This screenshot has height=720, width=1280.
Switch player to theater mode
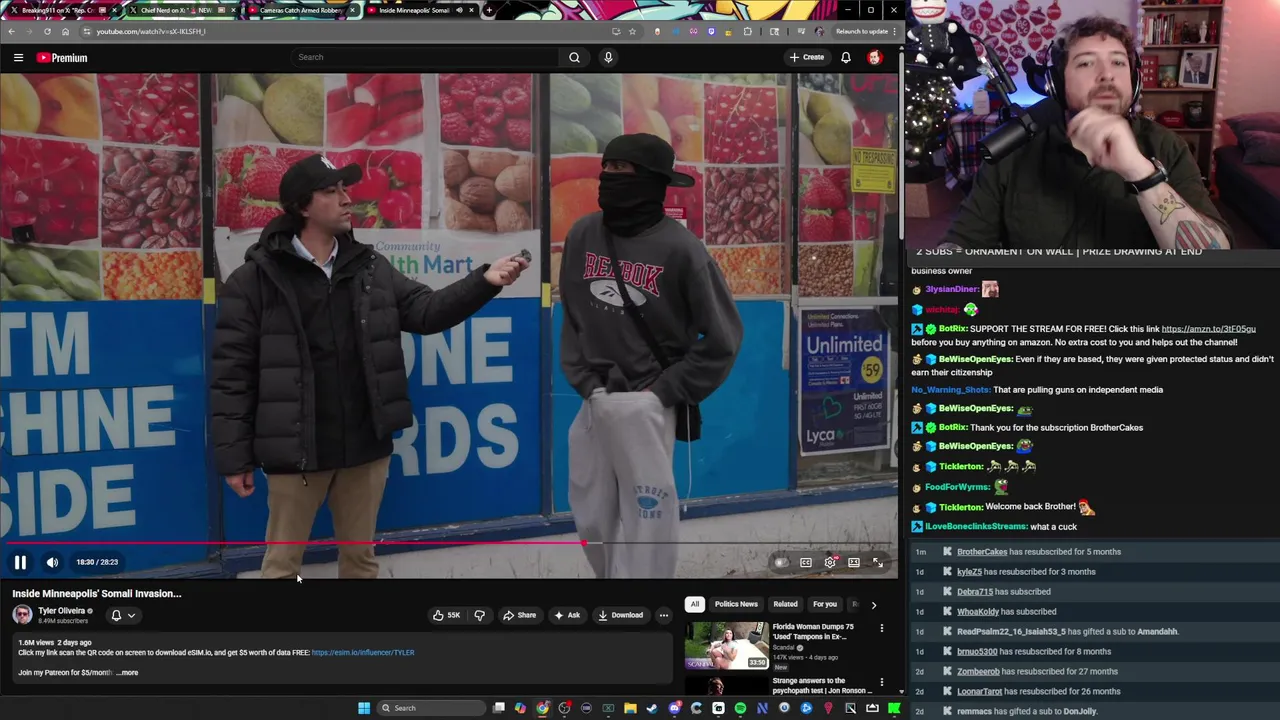point(854,562)
